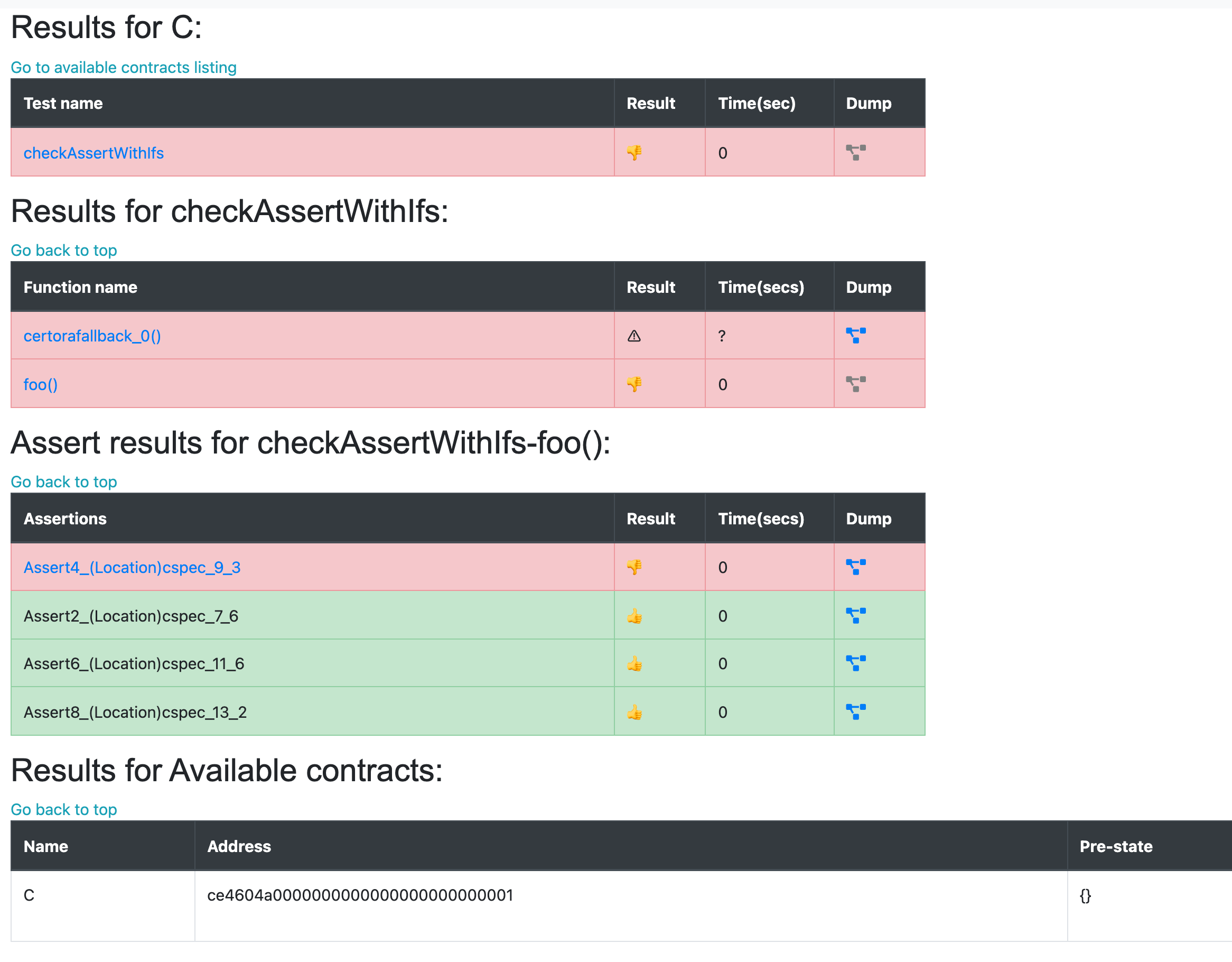Click Go back to top under checkAssertWithIfs
The height and width of the screenshot is (962, 1232).
[x=64, y=250]
